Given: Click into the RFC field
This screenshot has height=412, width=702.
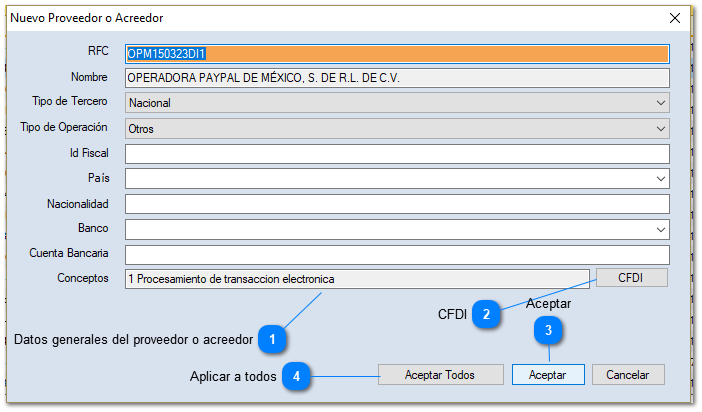Looking at the screenshot, I should [396, 54].
